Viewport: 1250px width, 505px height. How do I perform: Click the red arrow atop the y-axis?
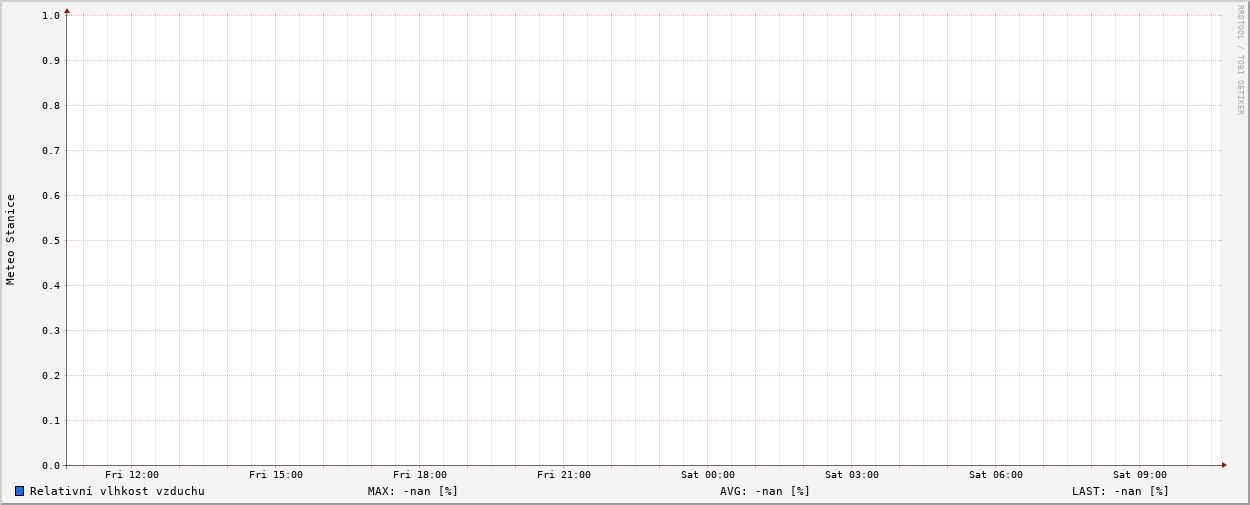tap(67, 11)
